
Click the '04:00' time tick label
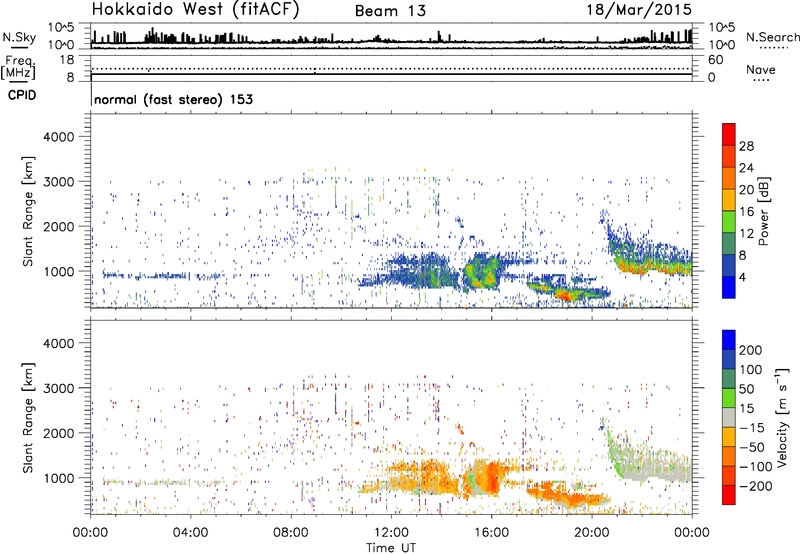coord(190,533)
